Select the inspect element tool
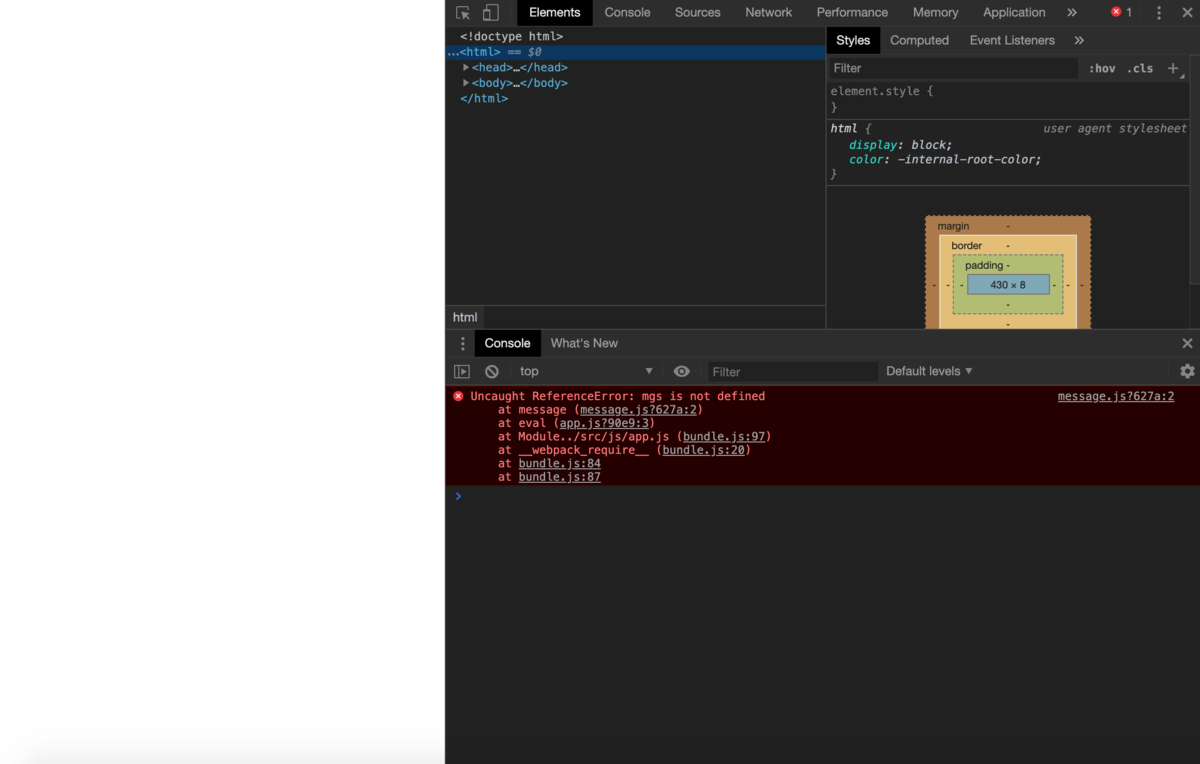The image size is (1200, 764). pos(461,12)
